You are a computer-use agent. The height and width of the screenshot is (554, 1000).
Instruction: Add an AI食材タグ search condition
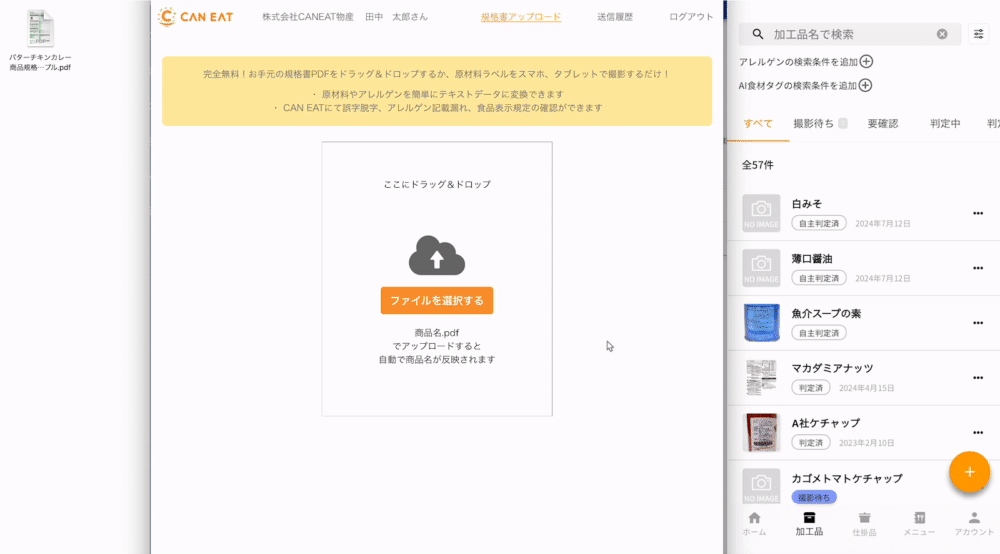tap(866, 86)
